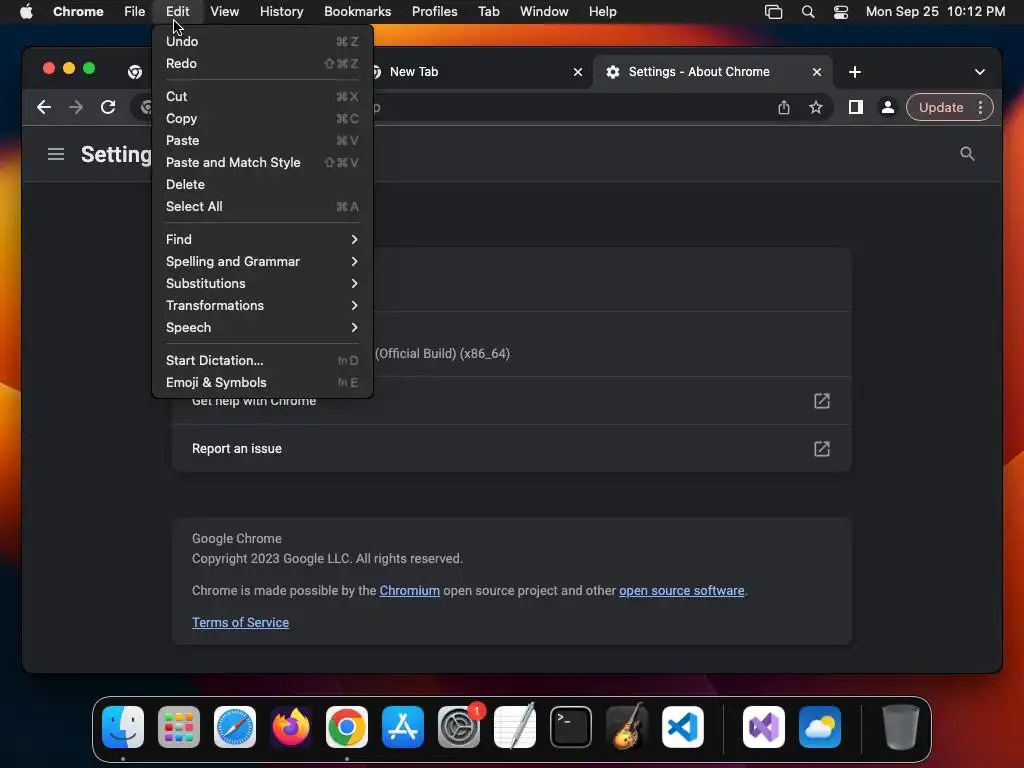The height and width of the screenshot is (768, 1024).
Task: Open Emoji & Symbols menu item
Action: [x=262, y=383]
